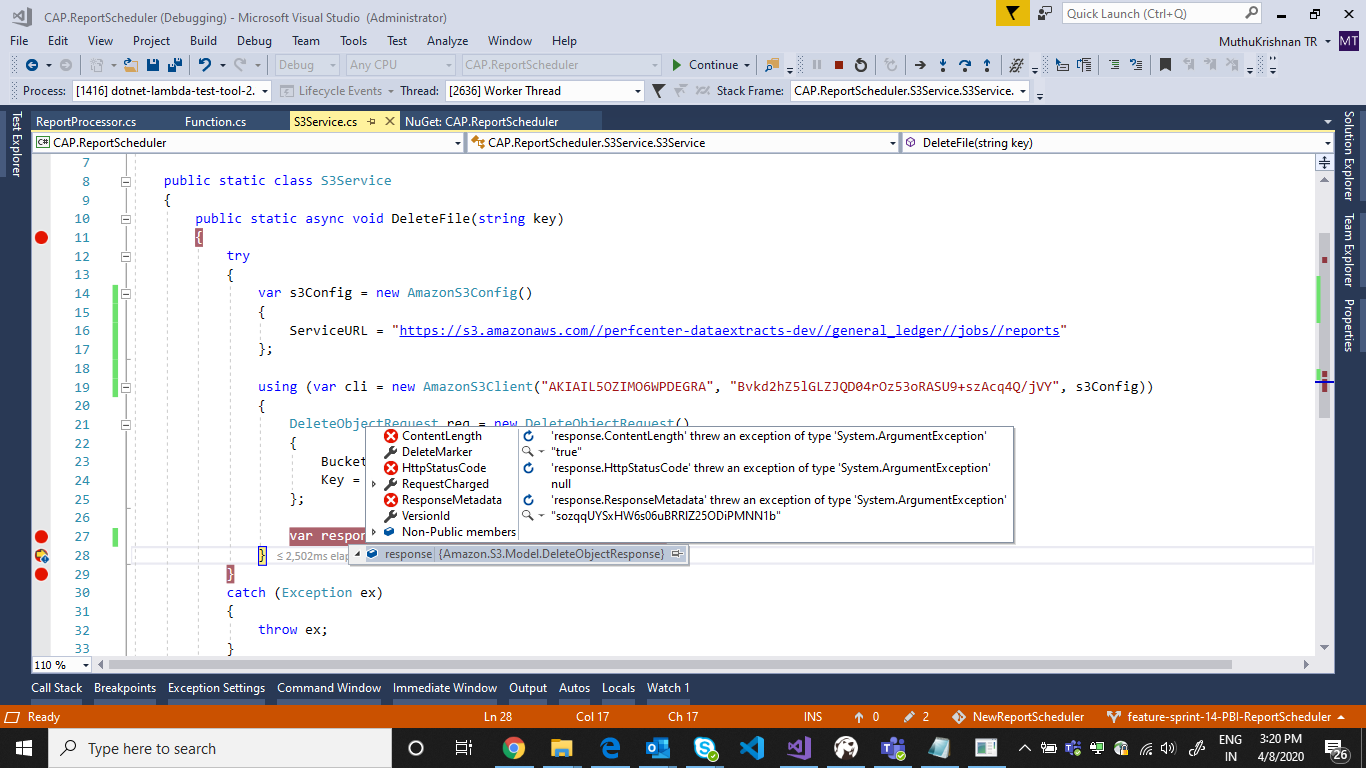
Task: Restart debugging using the circular arrow icon
Action: click(x=860, y=66)
